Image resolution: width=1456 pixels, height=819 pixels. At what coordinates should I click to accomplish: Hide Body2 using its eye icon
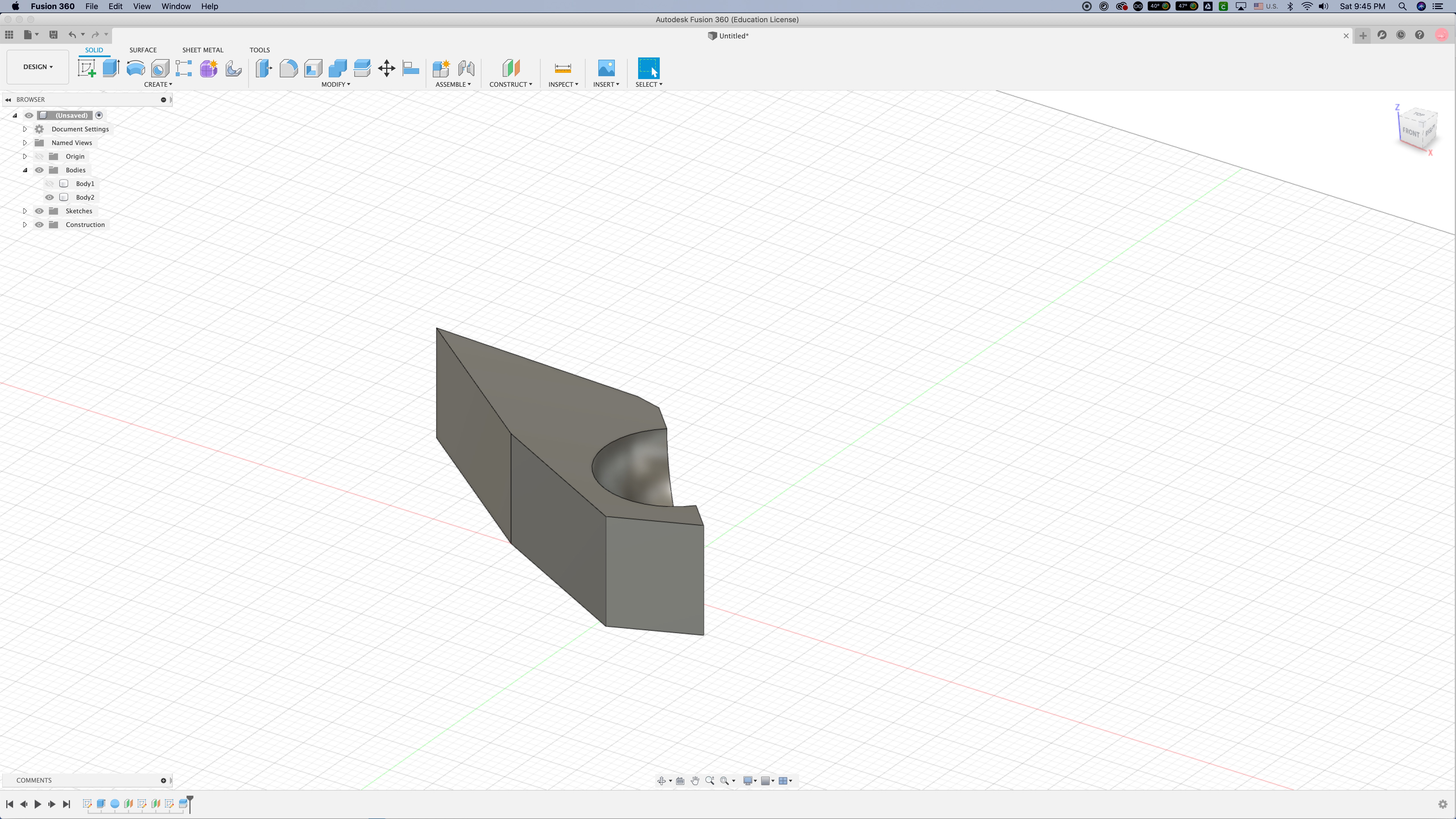pyautogui.click(x=50, y=197)
